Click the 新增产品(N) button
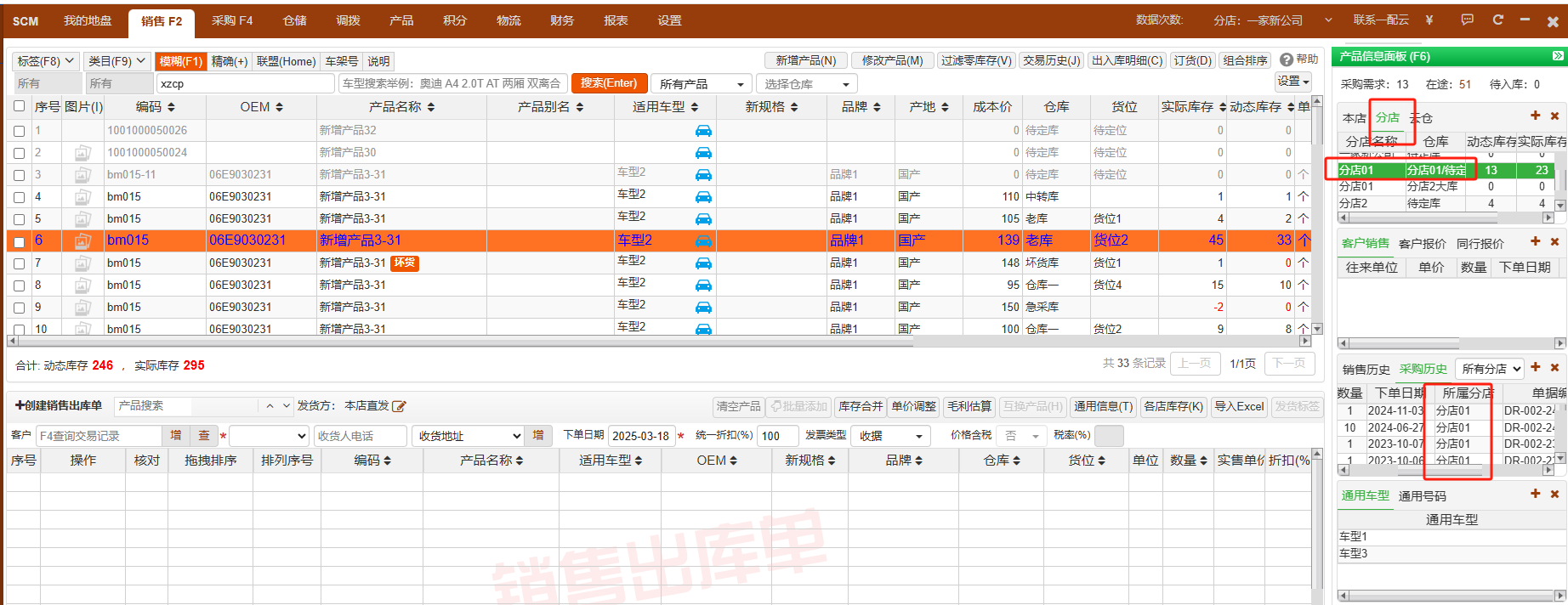The image size is (1568, 605). pos(805,60)
